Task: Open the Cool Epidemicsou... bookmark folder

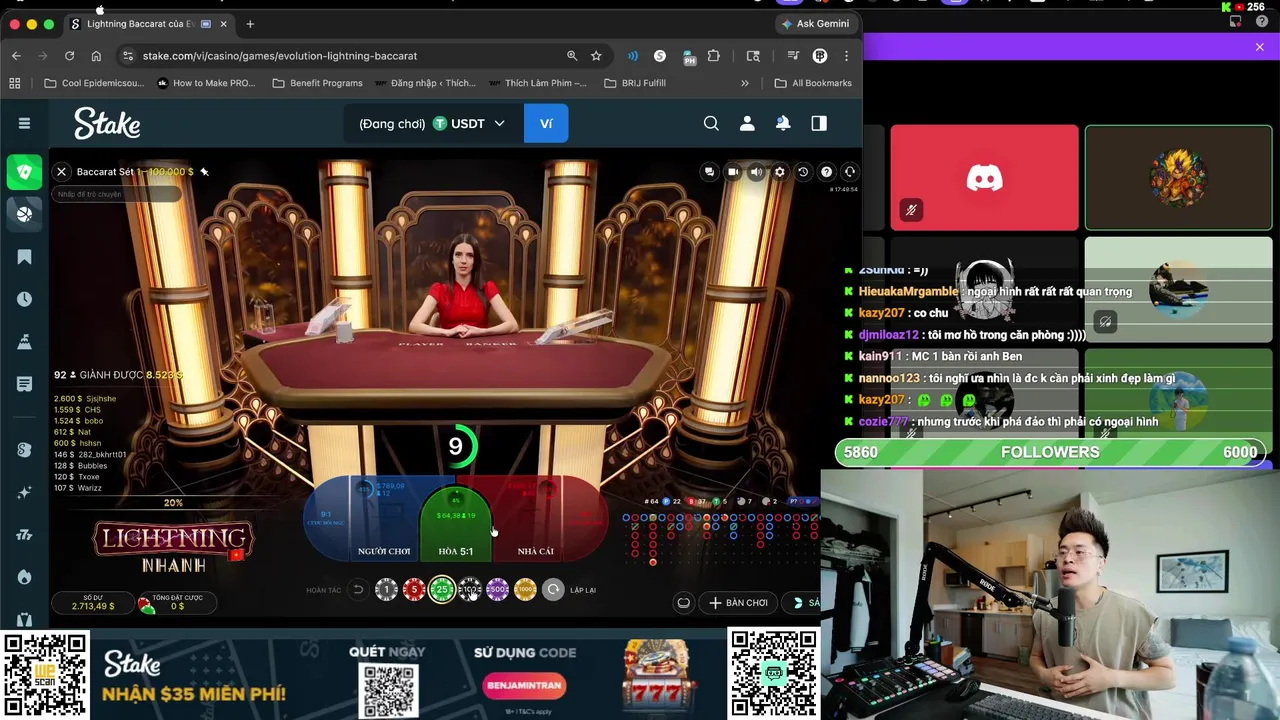Action: 94,83
